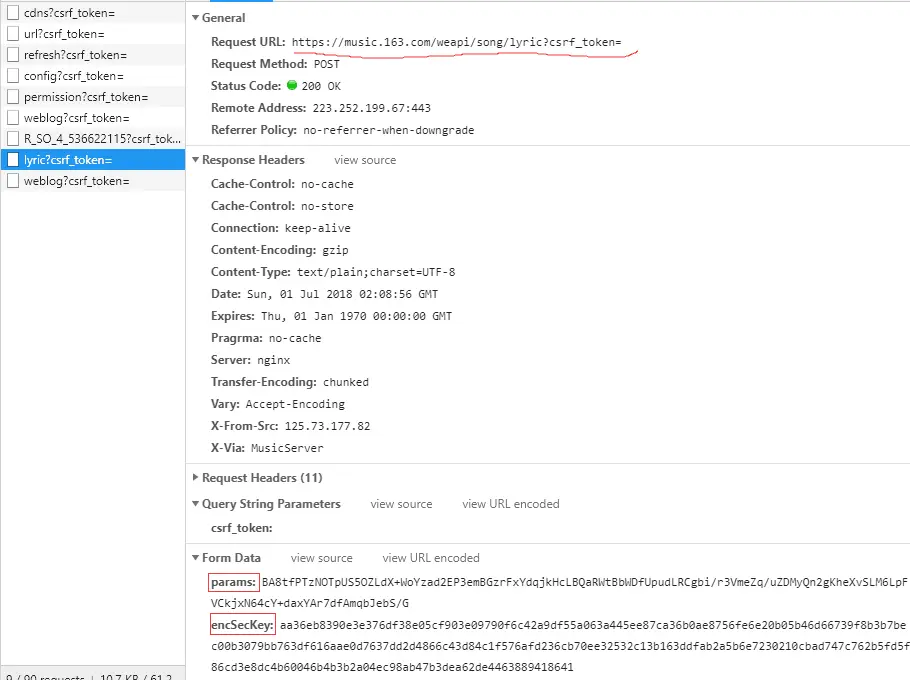
Task: Click the Server nginx value
Action: (x=274, y=361)
